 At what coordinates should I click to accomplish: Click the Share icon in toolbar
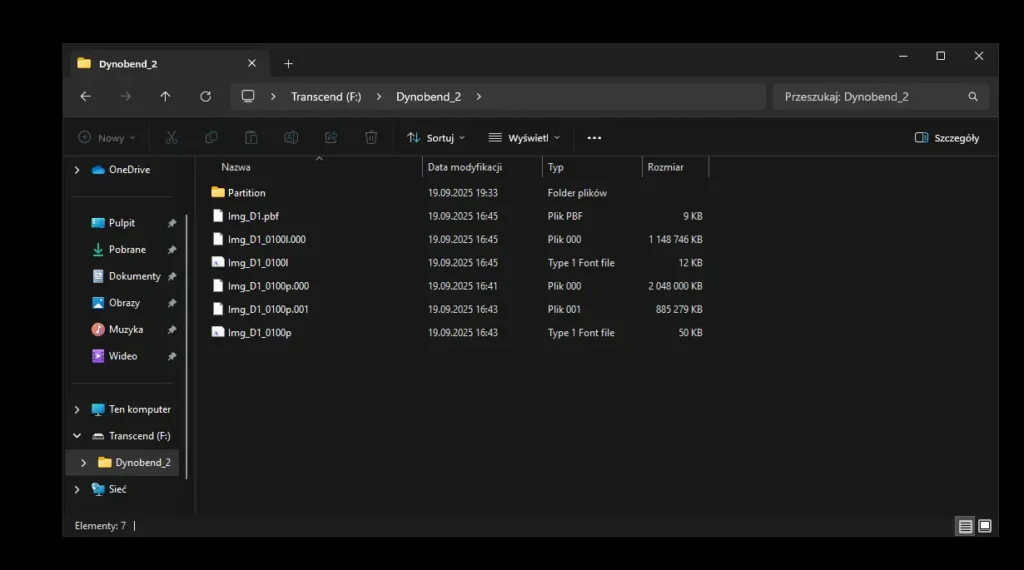pos(331,138)
